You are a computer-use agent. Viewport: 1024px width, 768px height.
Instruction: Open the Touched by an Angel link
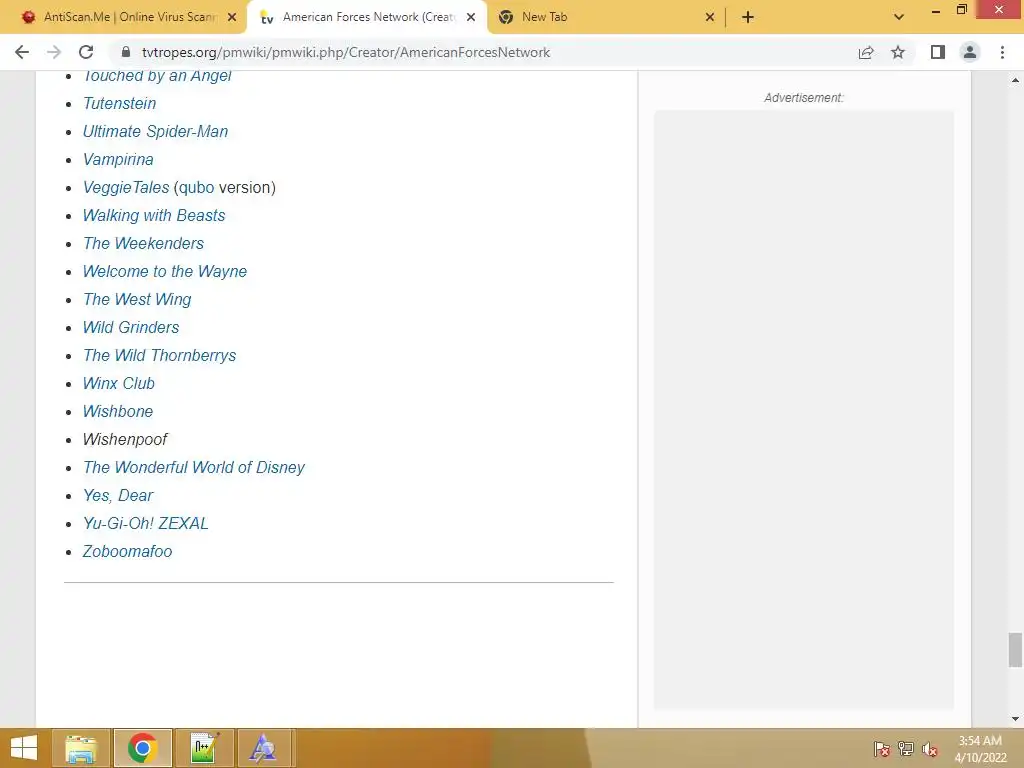coord(157,76)
